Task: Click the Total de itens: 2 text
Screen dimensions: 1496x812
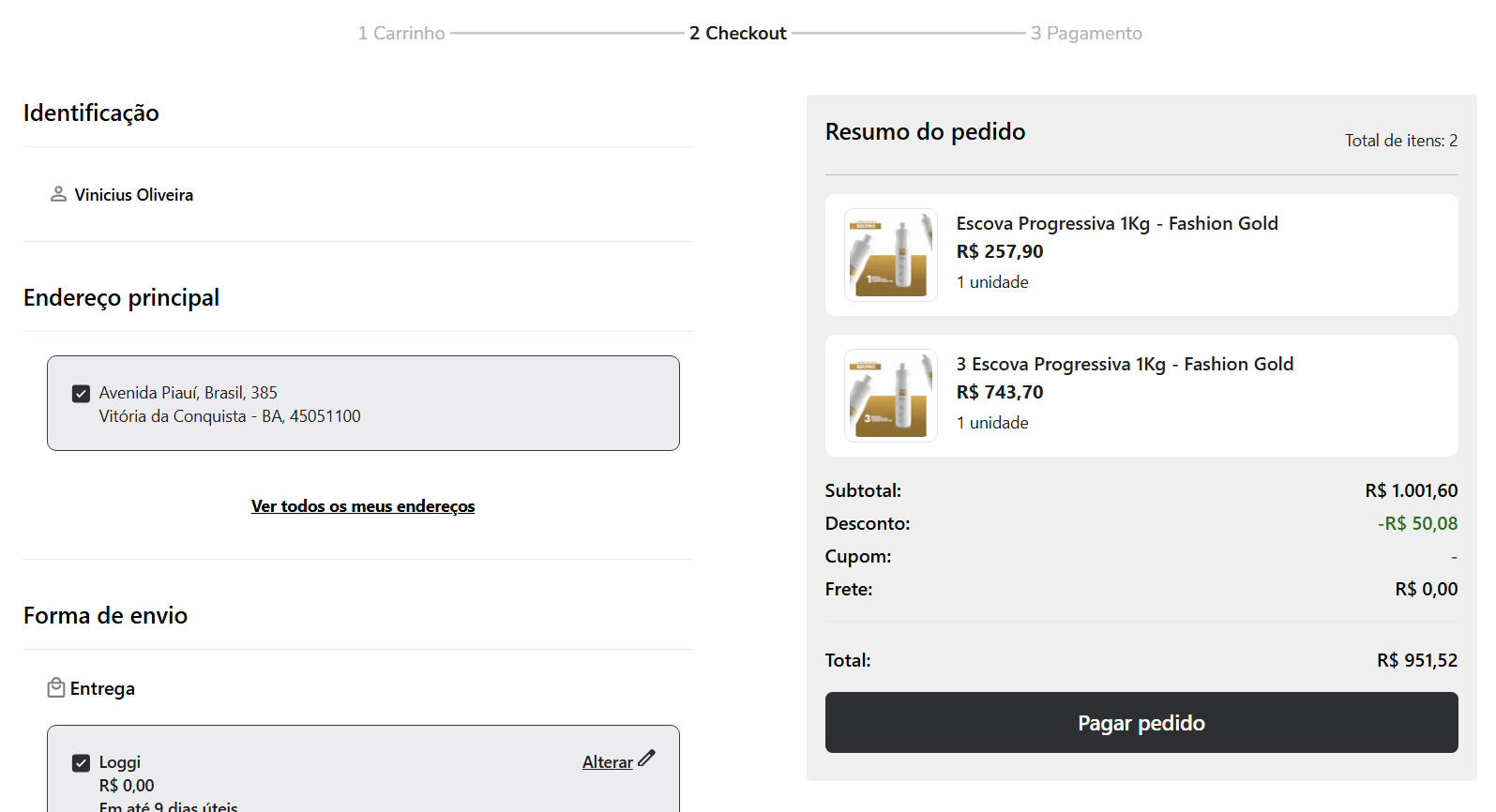Action: [x=1401, y=141]
